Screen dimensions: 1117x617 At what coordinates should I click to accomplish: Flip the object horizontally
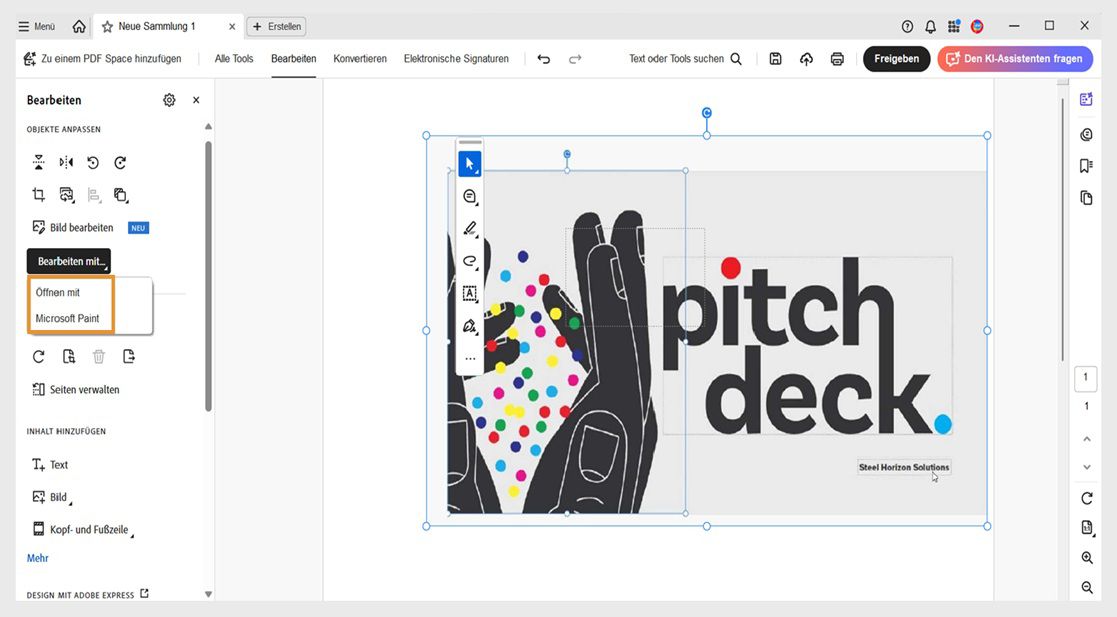tap(66, 162)
